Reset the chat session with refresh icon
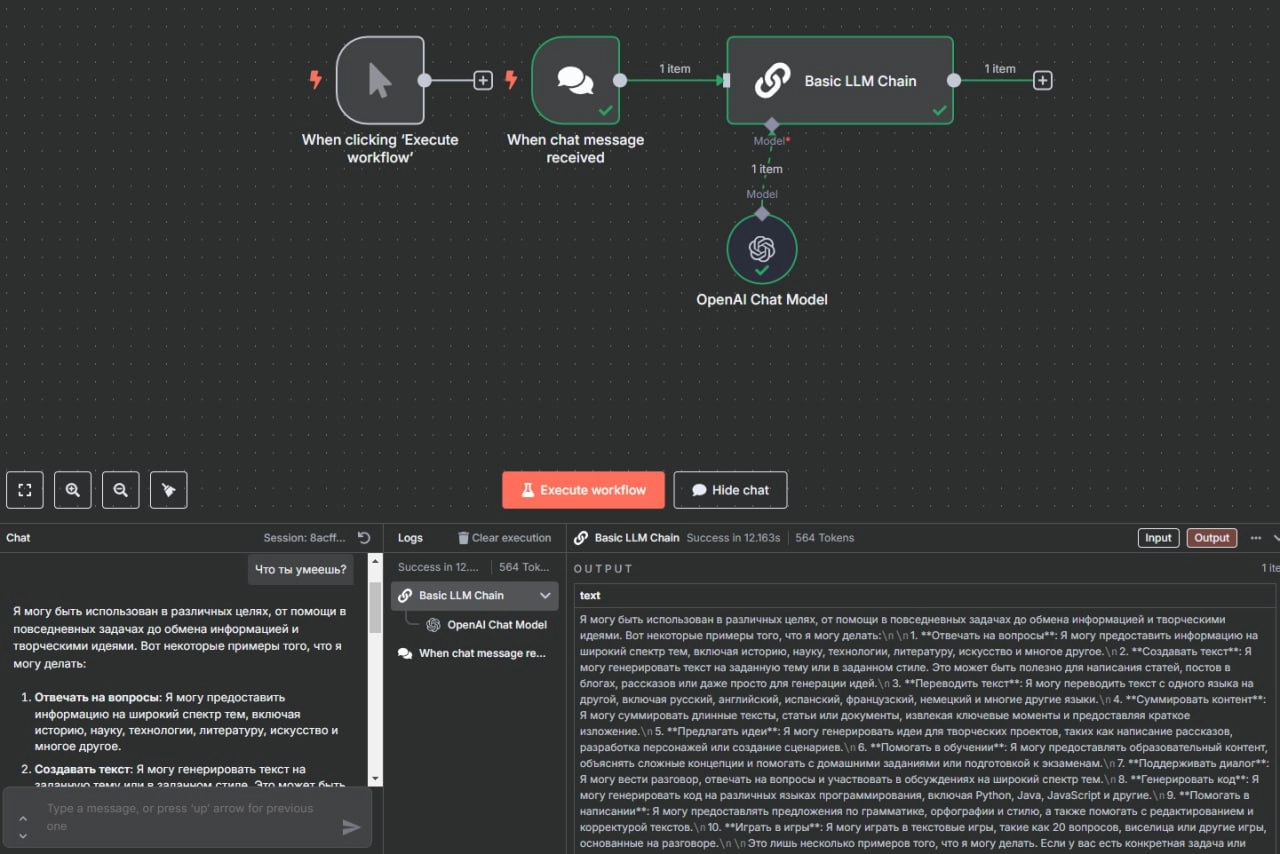Viewport: 1280px width, 854px height. [x=364, y=538]
